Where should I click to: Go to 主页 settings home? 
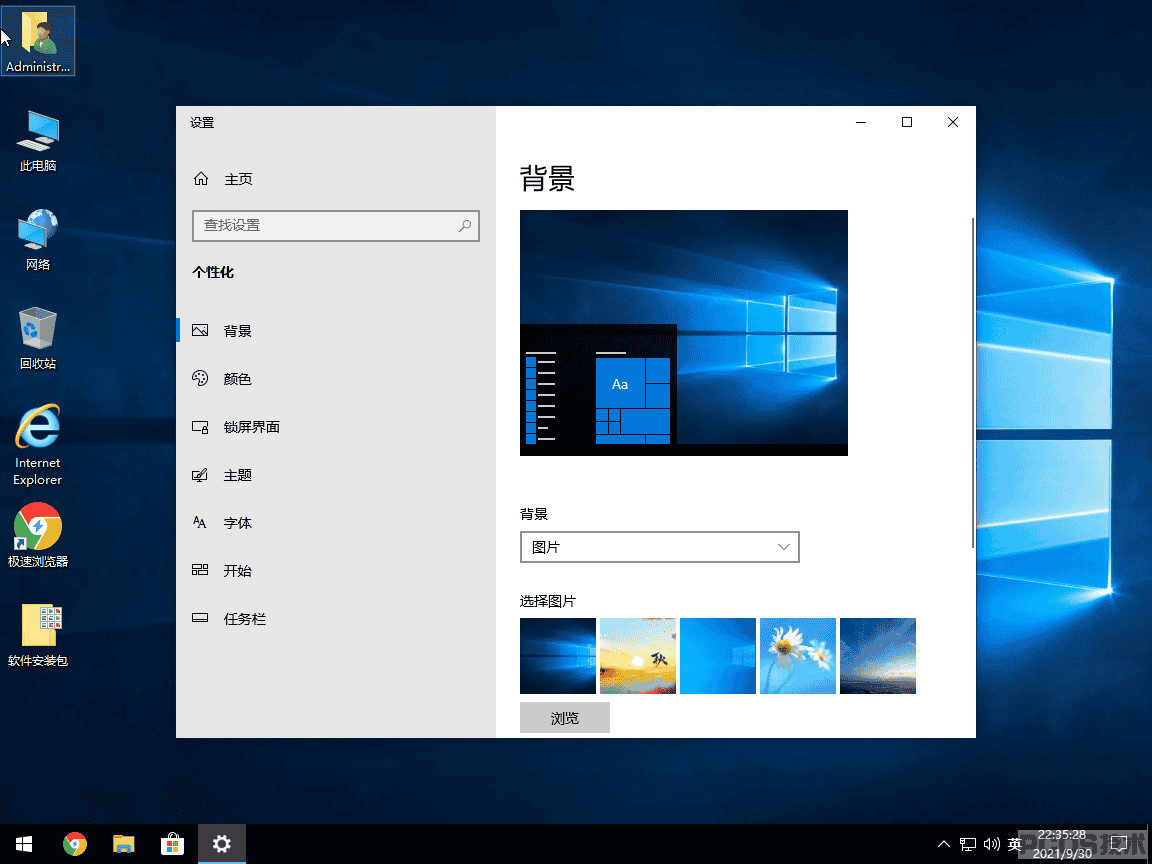[x=223, y=179]
